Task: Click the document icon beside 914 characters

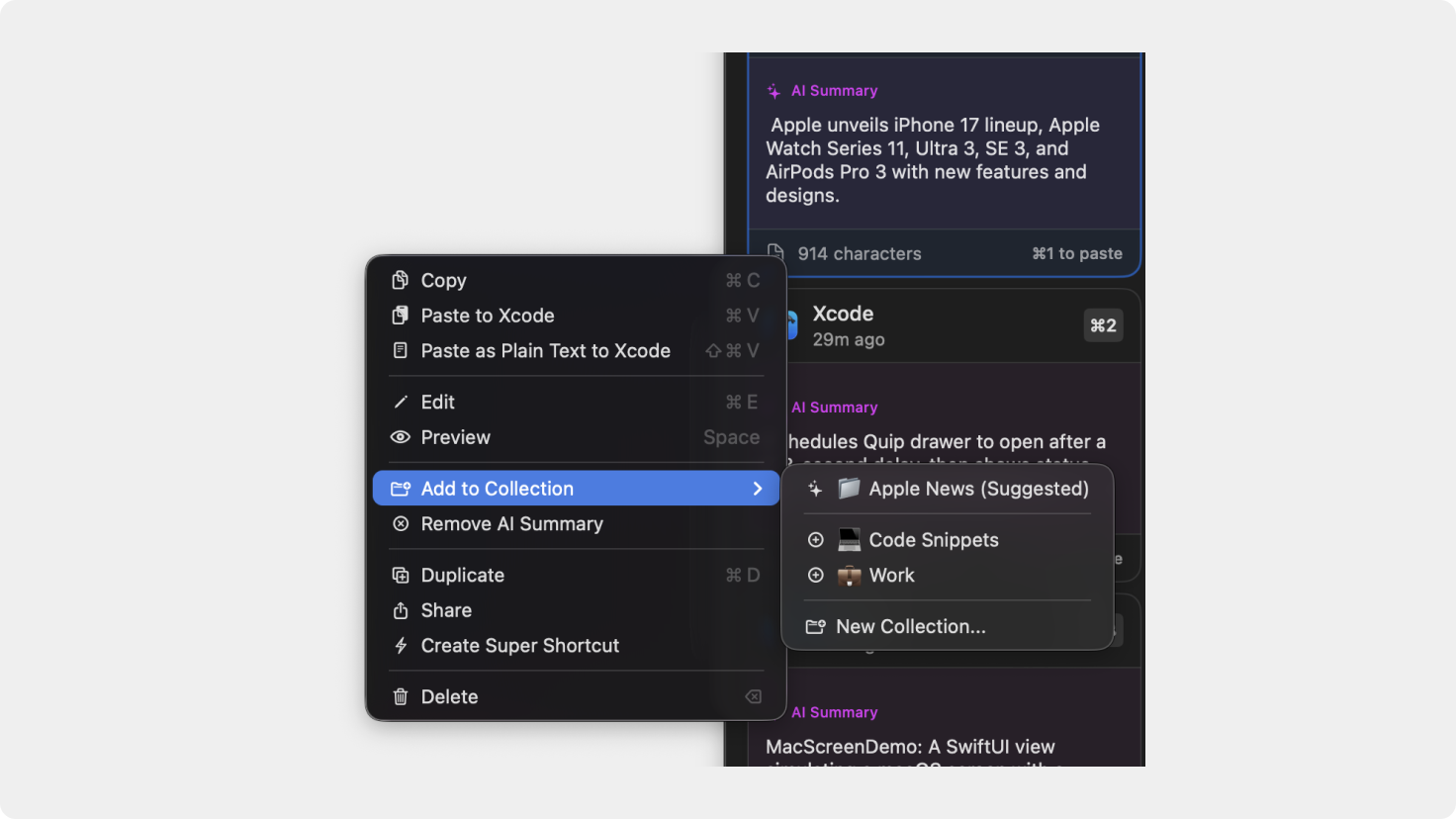Action: point(776,253)
